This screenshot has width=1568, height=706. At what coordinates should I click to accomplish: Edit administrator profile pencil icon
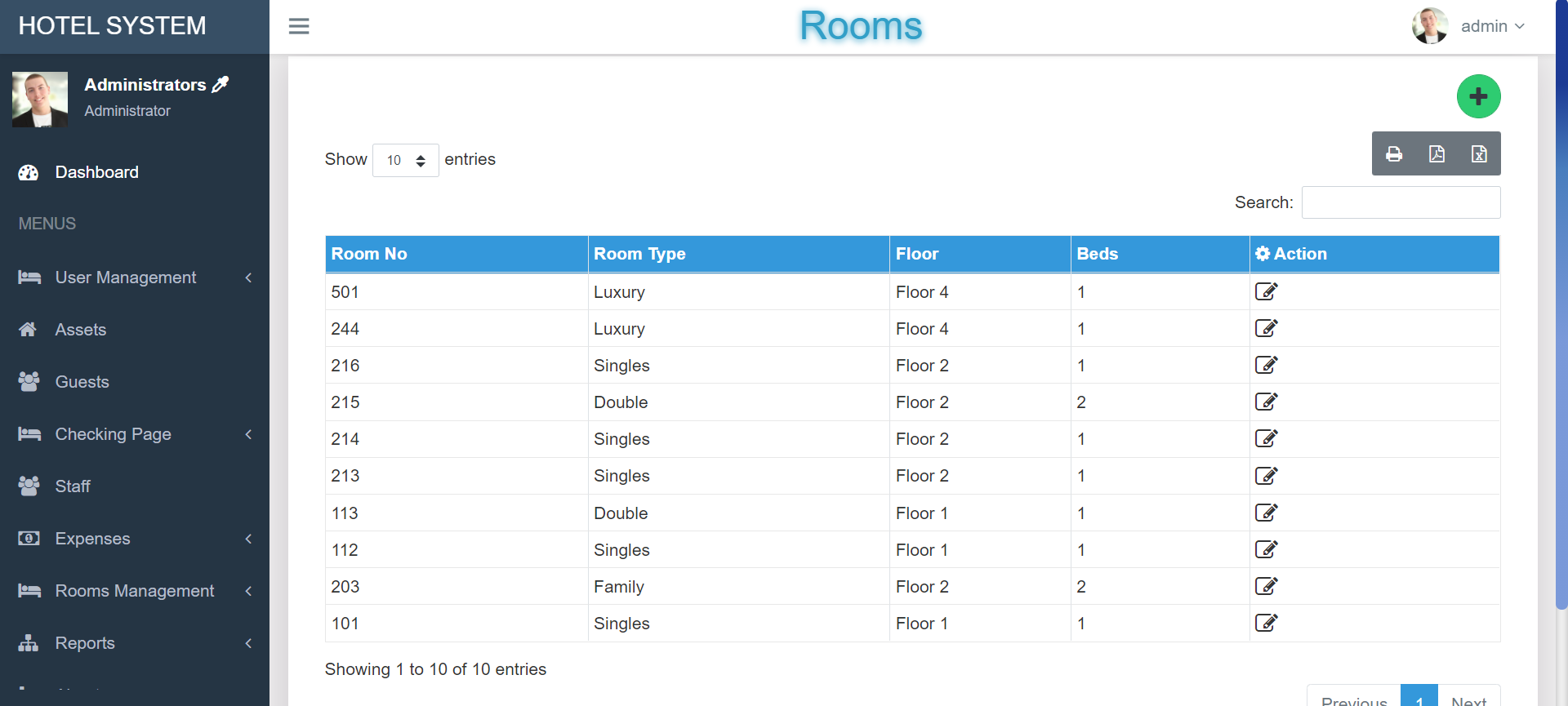coord(220,84)
